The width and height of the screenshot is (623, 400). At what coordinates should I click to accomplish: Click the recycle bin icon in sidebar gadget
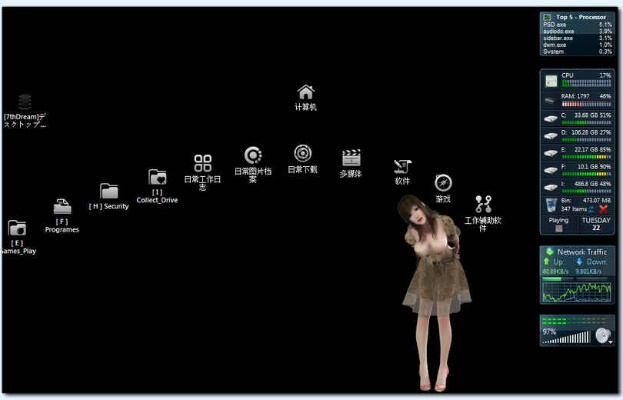tap(552, 204)
